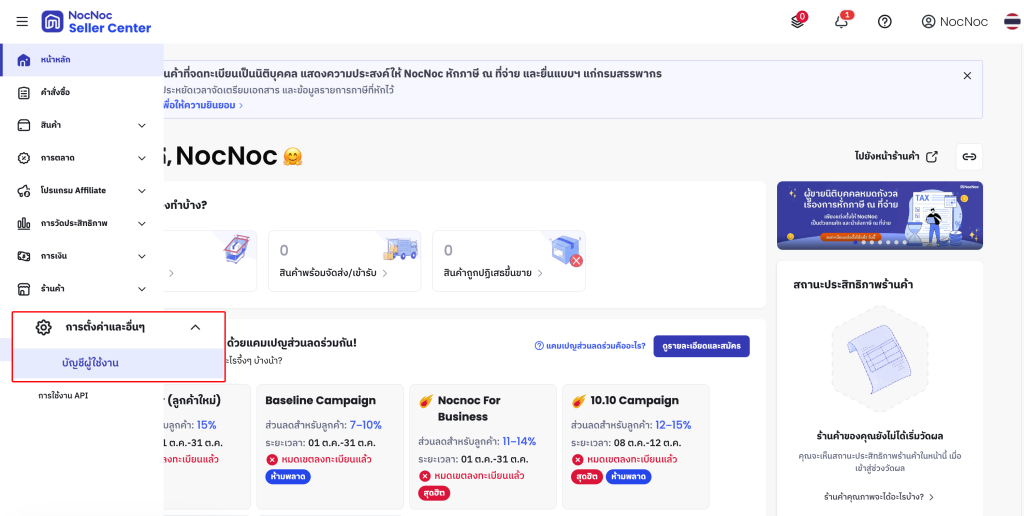Collapse the การตั้งค่าและอื่นๆ section
Screen dimensions: 1024x516
tap(195, 327)
